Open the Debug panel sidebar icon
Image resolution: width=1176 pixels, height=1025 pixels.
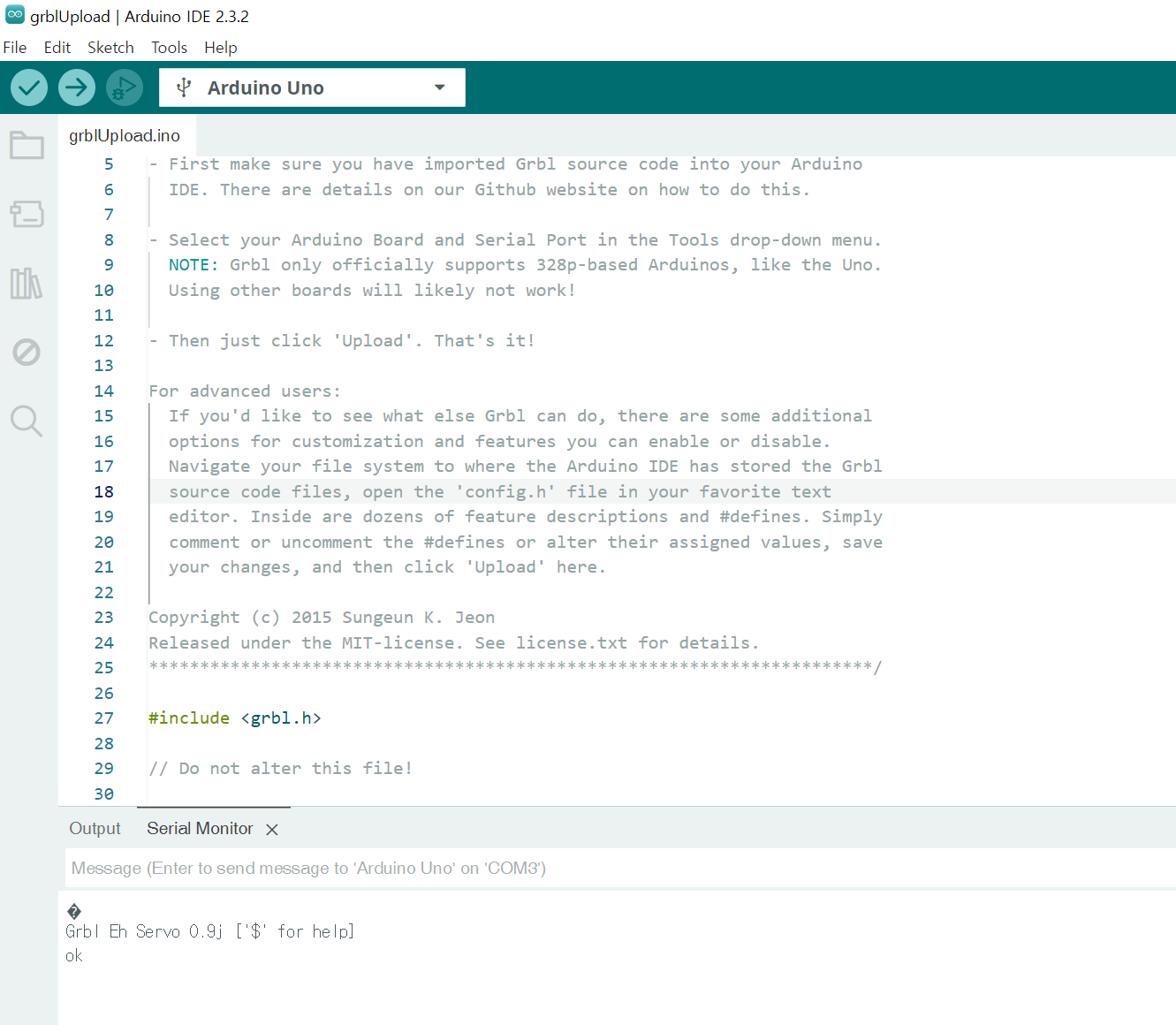coord(27,353)
